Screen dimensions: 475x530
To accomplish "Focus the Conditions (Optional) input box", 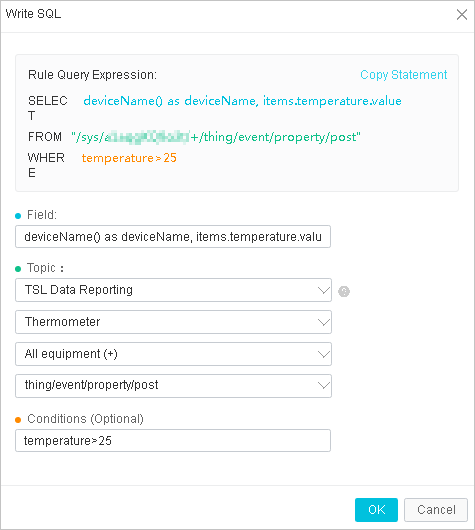I will 173,440.
